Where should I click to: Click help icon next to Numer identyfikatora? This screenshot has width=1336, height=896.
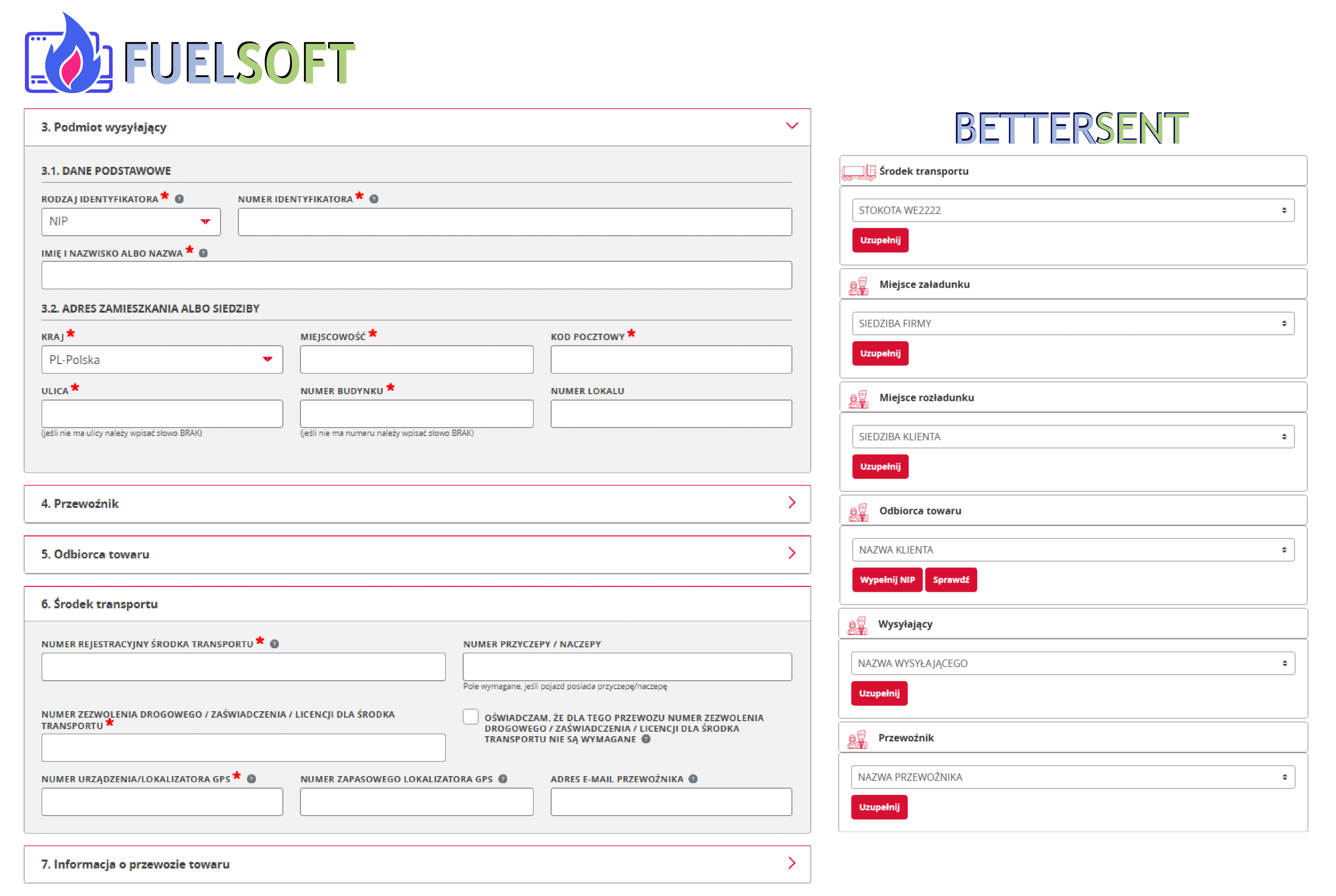[374, 199]
